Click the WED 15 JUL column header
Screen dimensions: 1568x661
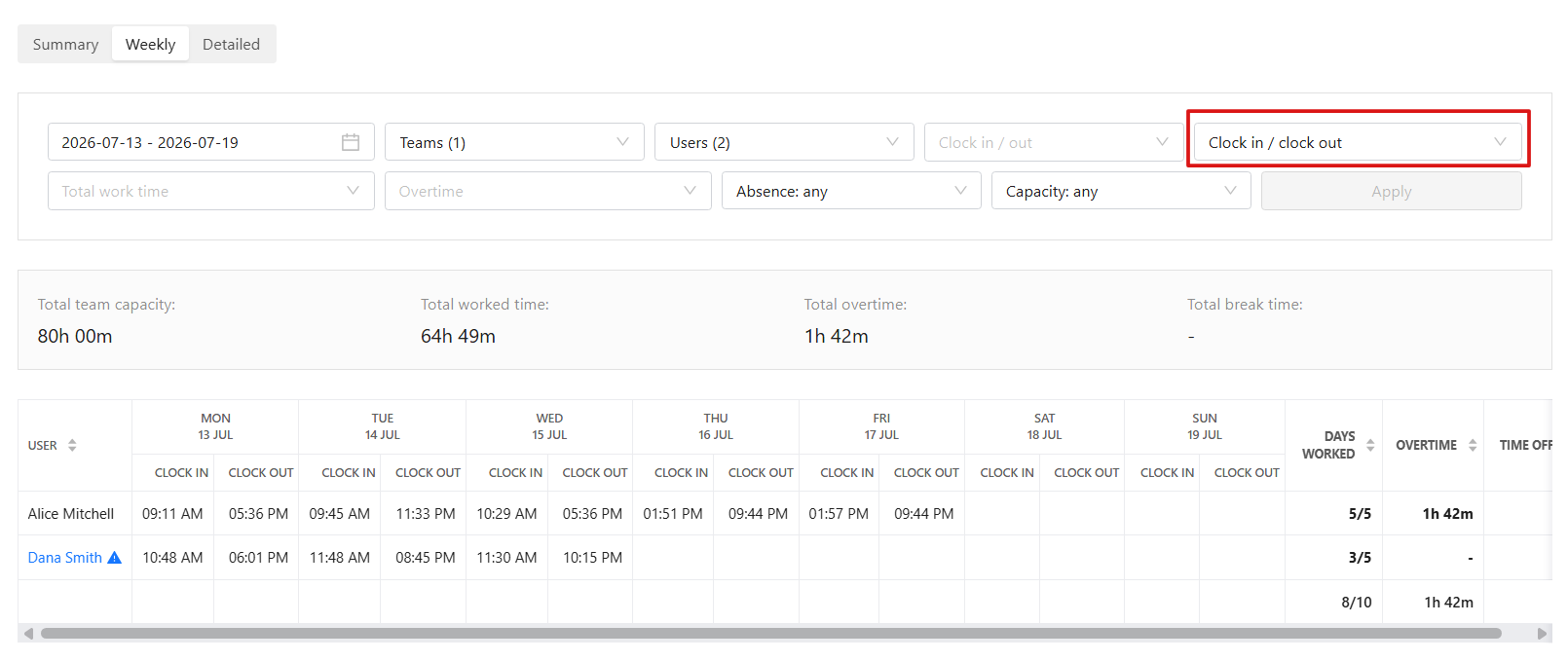549,426
